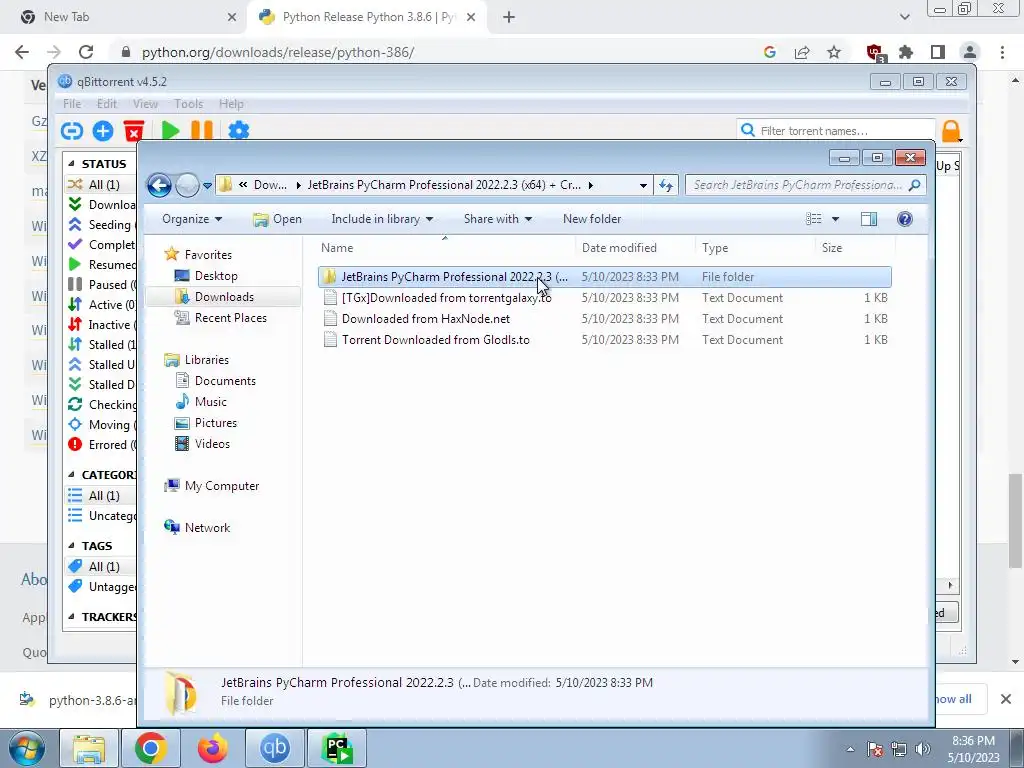Screen dimensions: 1024x768
Task: Open Chrome taskbar icon
Action: click(x=150, y=748)
